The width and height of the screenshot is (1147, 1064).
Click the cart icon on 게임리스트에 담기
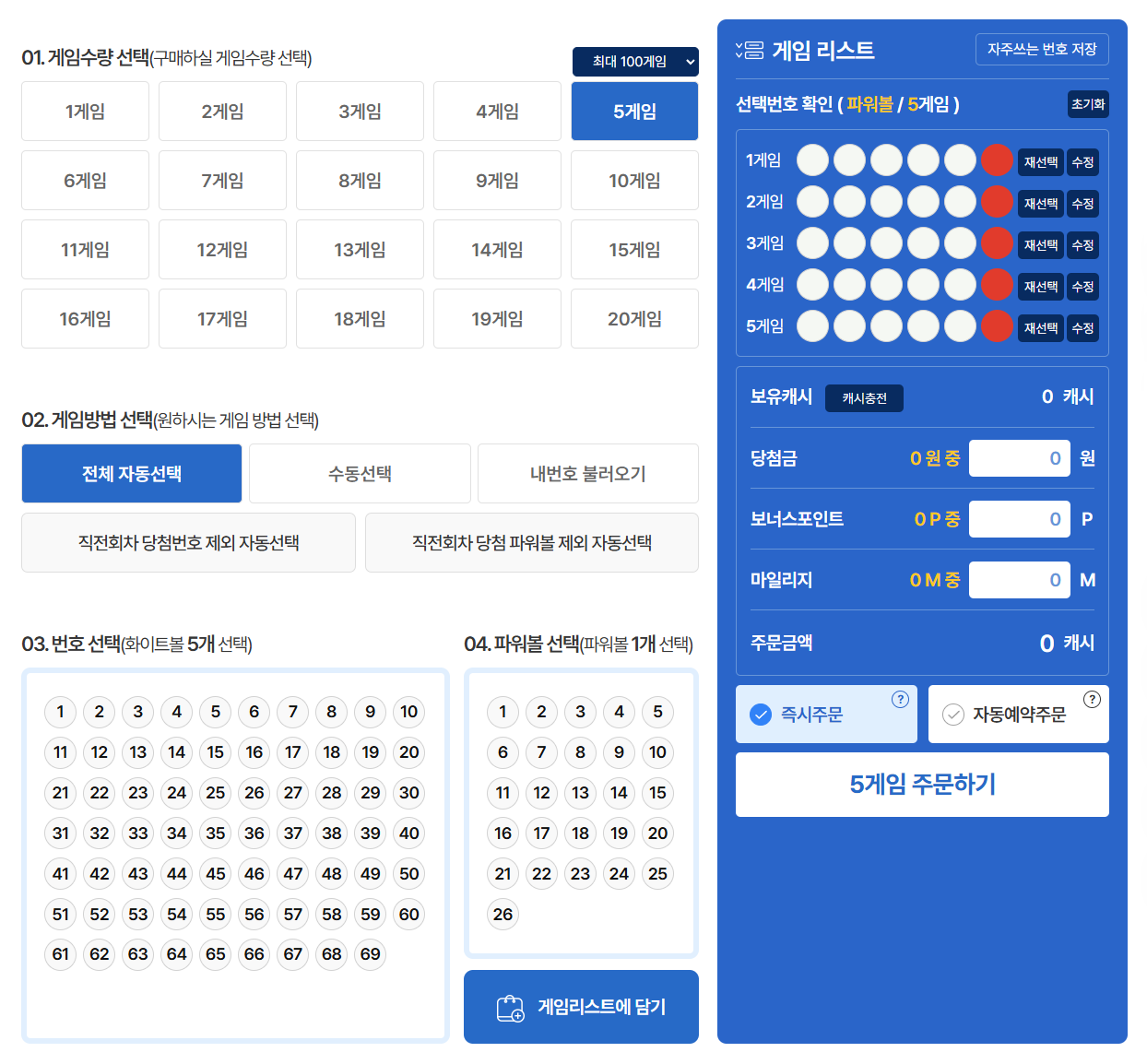click(510, 1008)
